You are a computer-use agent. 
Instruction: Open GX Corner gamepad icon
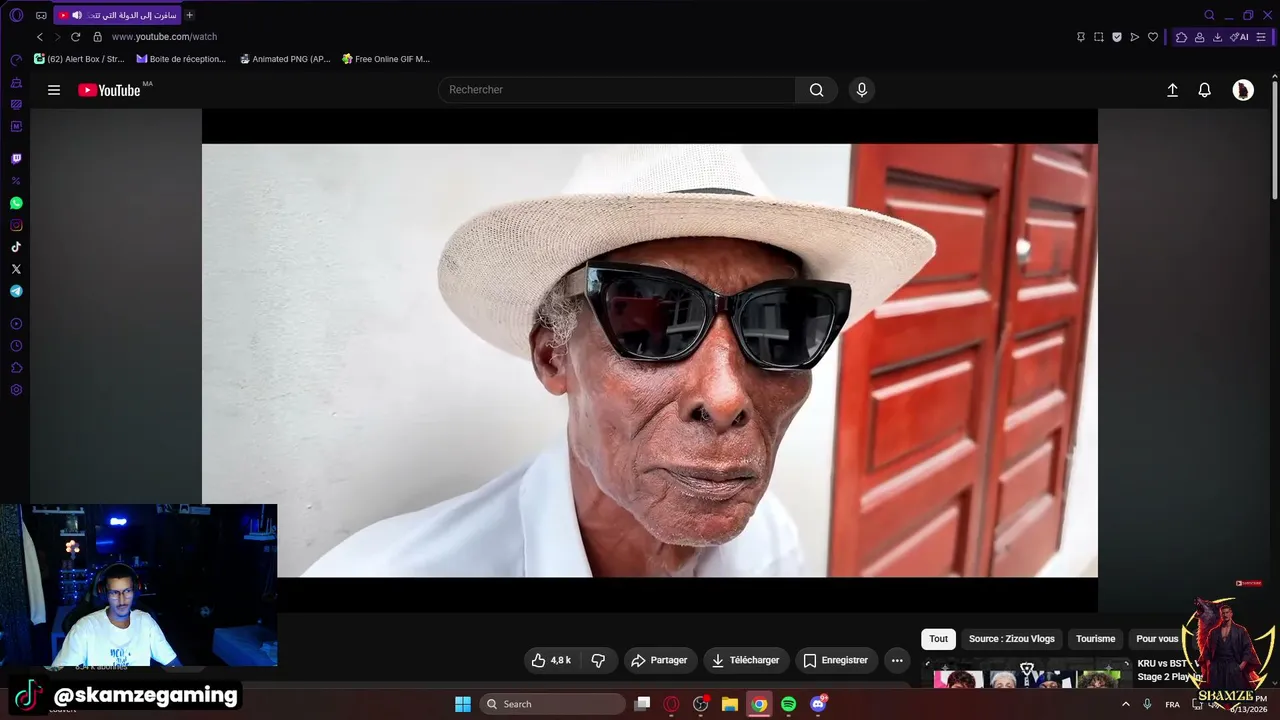point(41,15)
